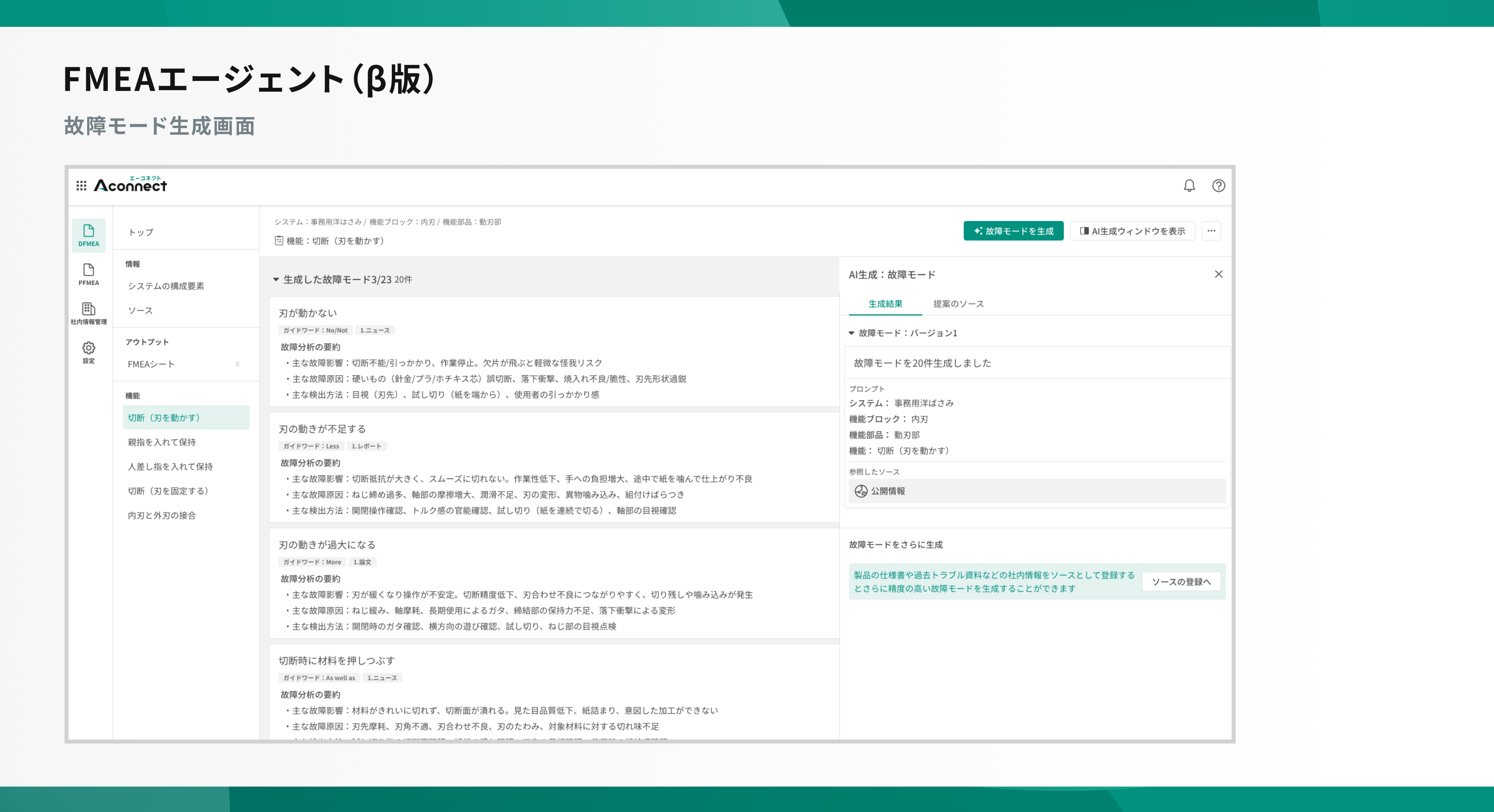Collapse 故障モード：バージョン1 section
Screen dimensions: 1494x812
coord(851,332)
